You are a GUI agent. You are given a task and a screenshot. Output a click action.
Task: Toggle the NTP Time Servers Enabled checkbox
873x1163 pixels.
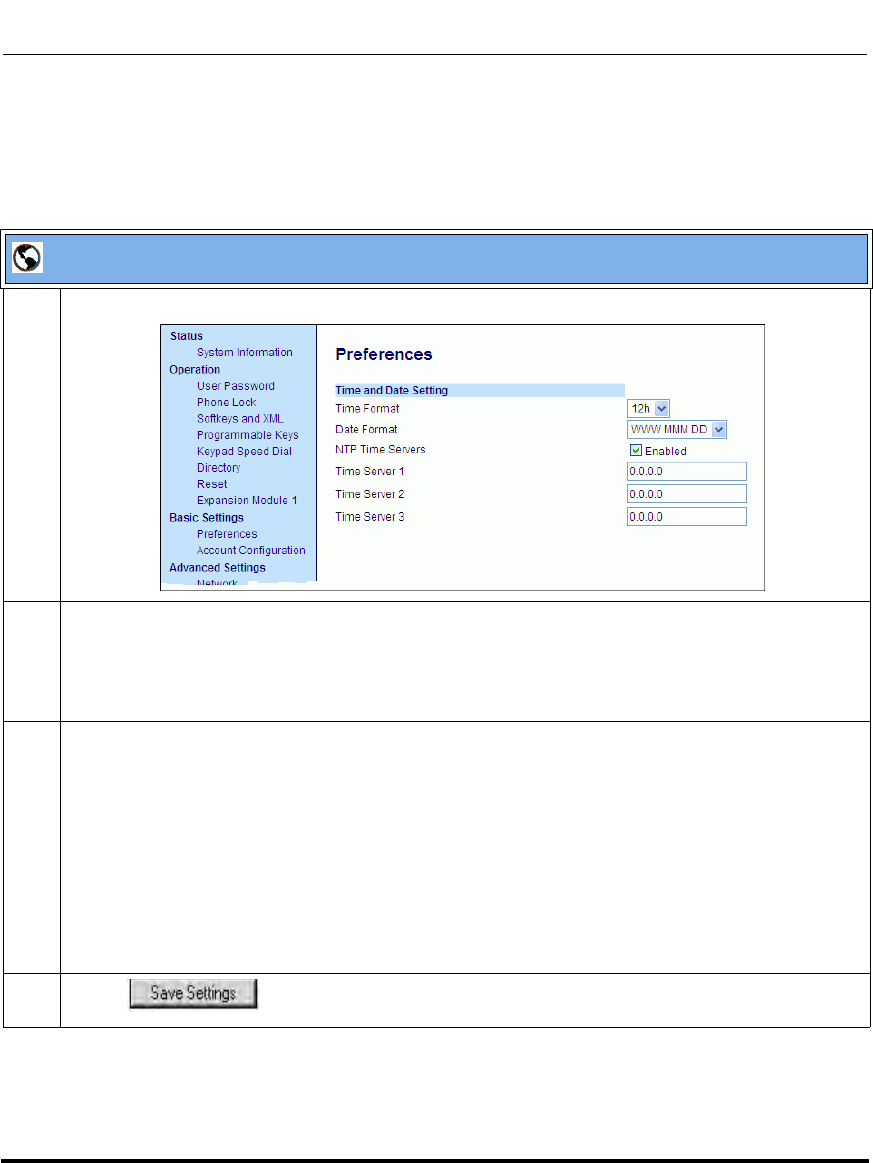(x=636, y=450)
